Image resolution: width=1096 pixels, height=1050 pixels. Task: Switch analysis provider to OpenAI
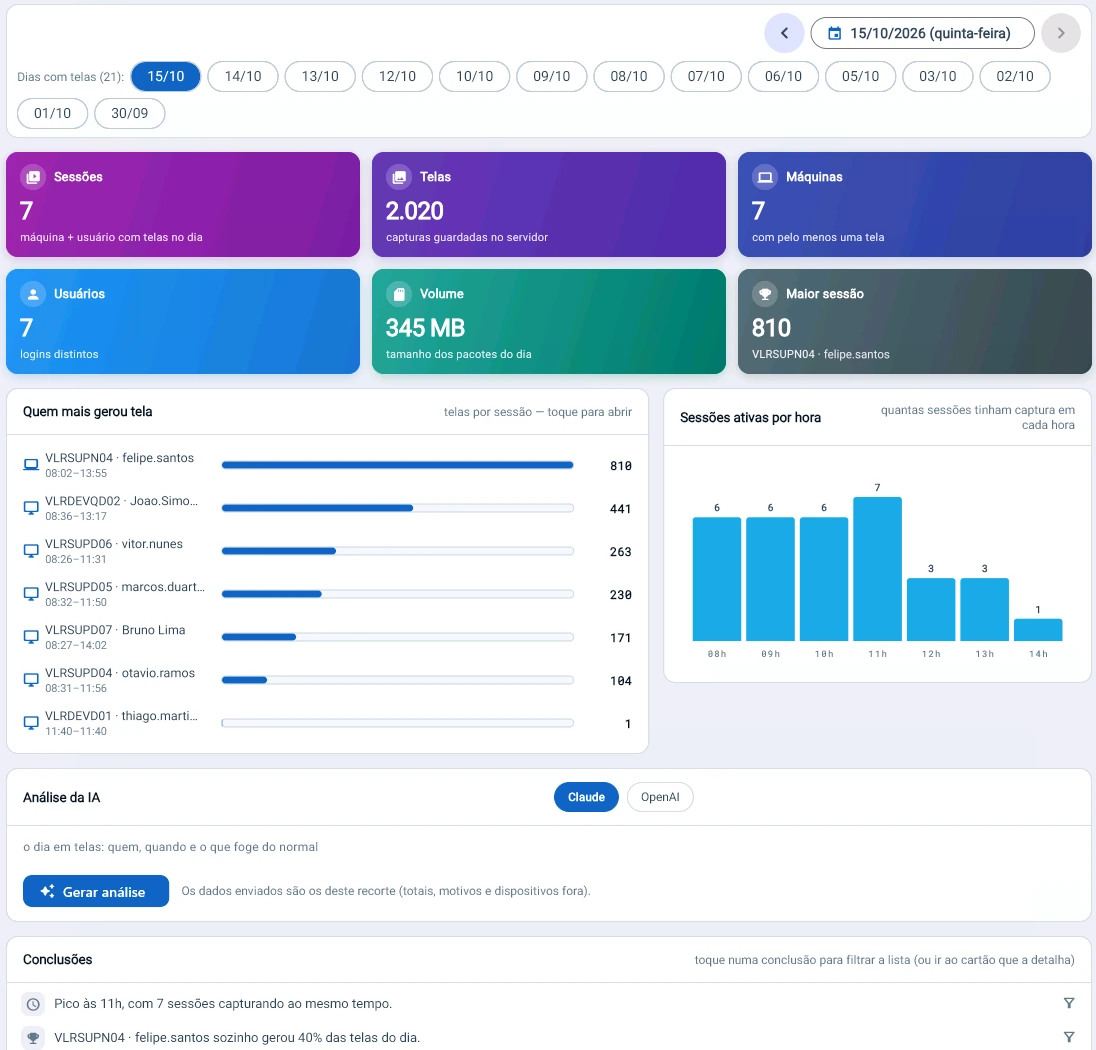point(660,797)
